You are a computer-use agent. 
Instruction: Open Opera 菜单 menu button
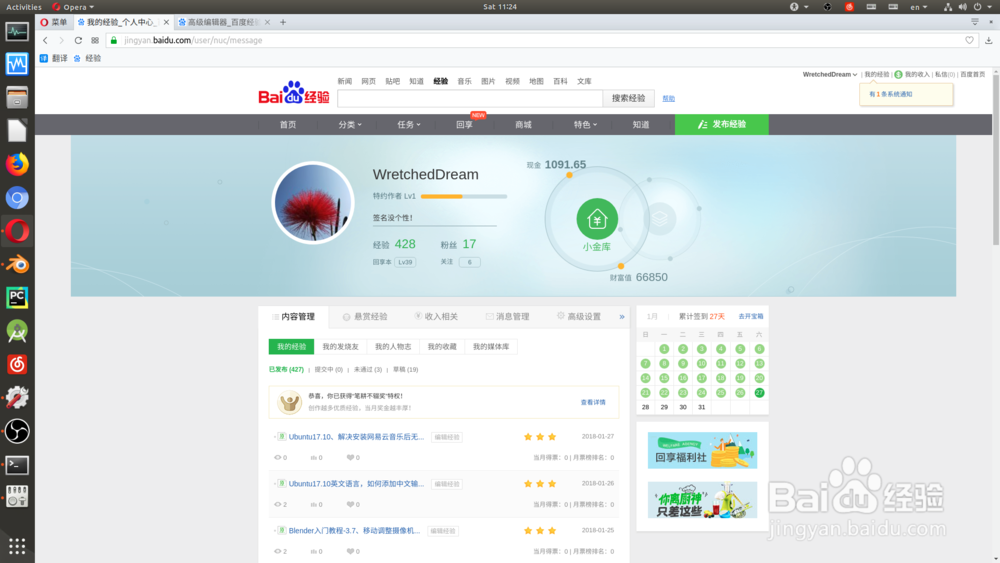point(54,22)
